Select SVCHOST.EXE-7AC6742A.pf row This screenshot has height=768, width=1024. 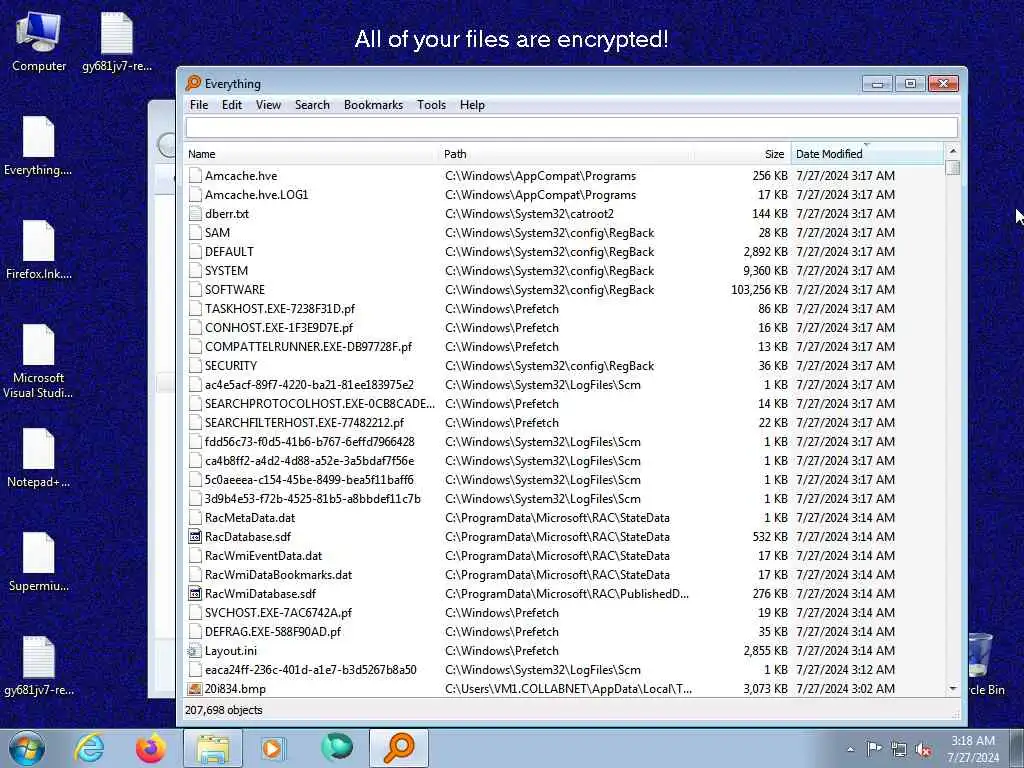coord(564,613)
